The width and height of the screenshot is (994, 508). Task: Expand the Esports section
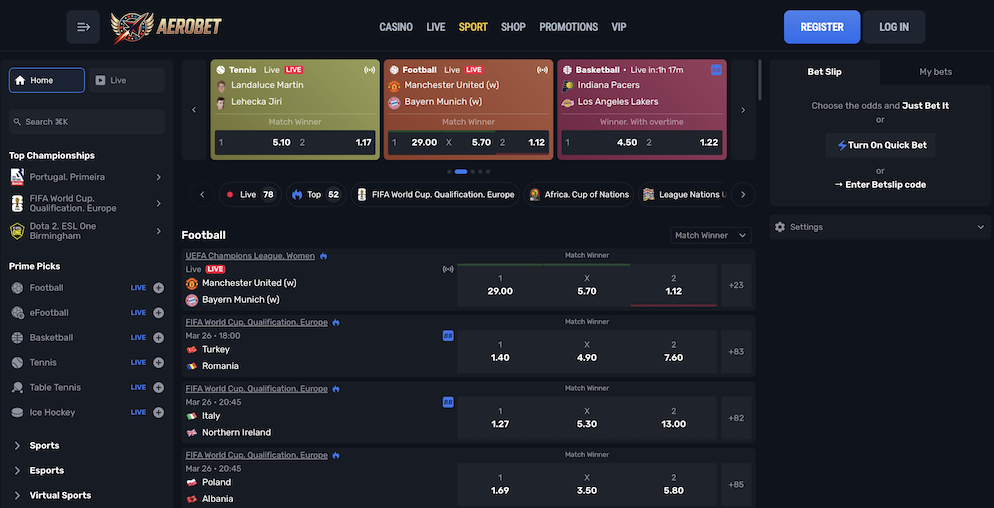[x=46, y=471]
